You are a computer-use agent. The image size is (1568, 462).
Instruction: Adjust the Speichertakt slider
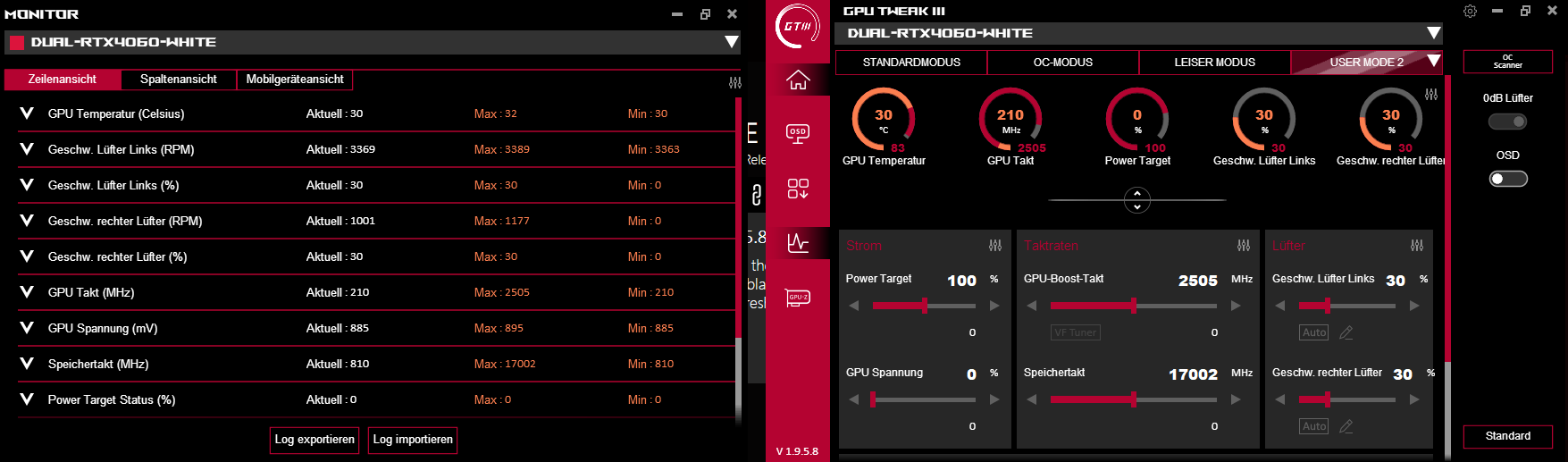1134,399
